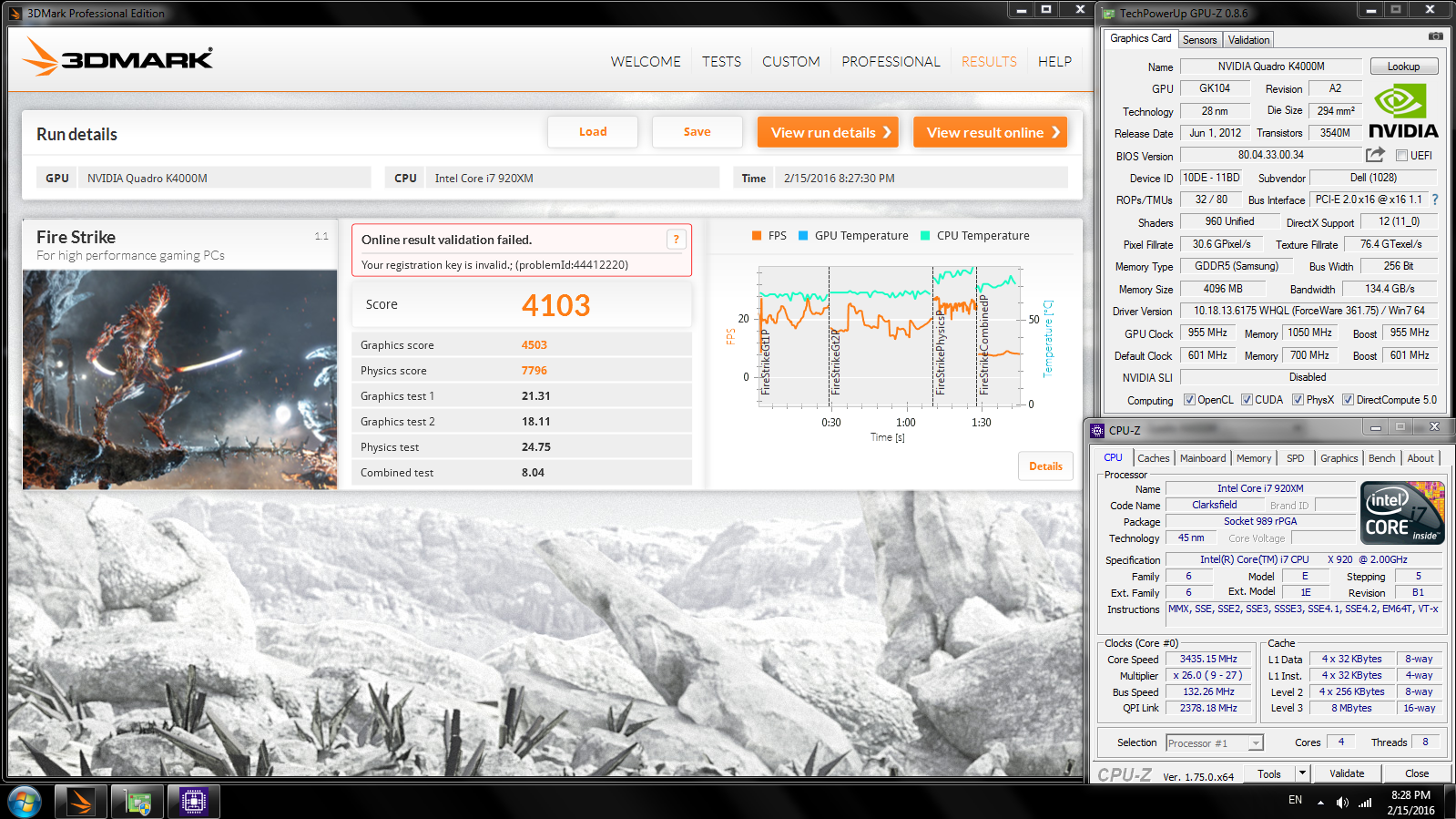Click the Fire Strike thumbnail image
Viewport: 1456px width, 819px height.
[x=180, y=379]
